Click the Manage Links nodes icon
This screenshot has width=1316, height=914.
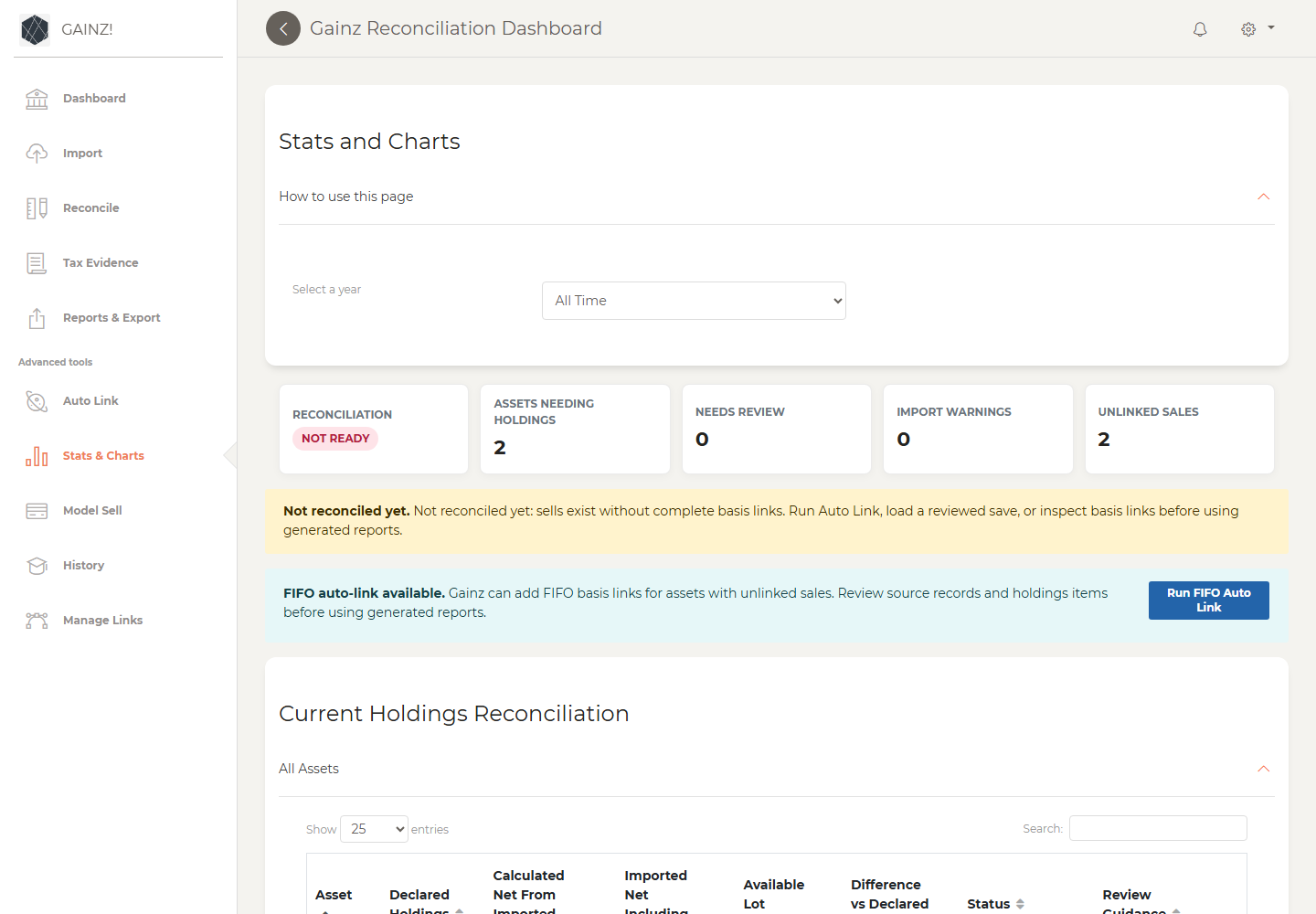(37, 621)
